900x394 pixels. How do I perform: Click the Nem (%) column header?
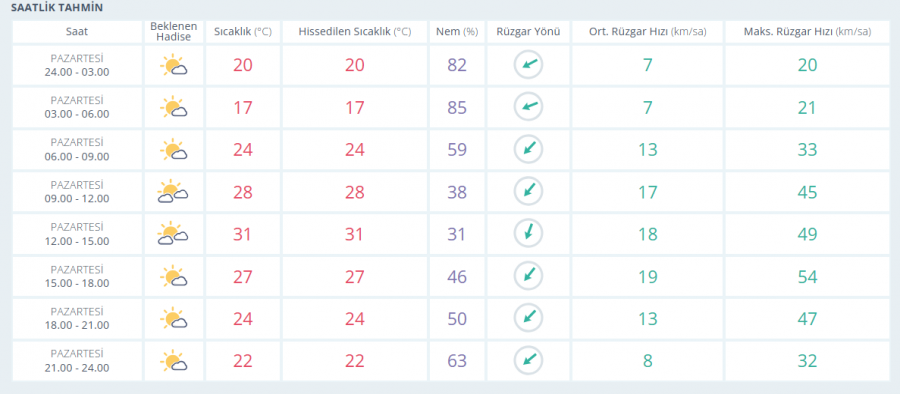(x=457, y=32)
